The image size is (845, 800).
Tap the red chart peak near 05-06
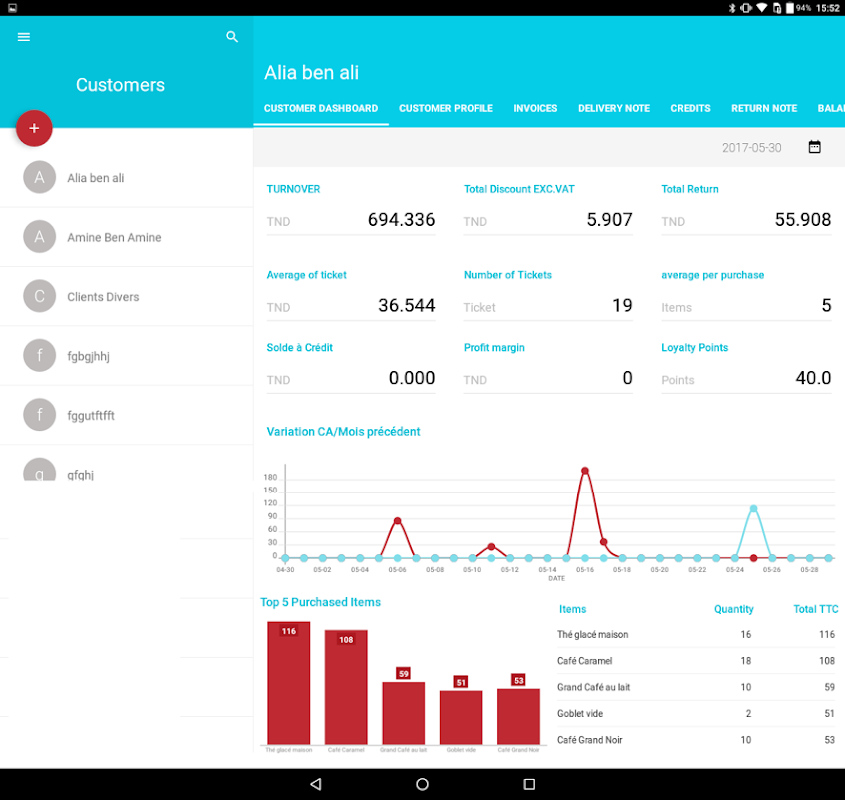tap(397, 521)
